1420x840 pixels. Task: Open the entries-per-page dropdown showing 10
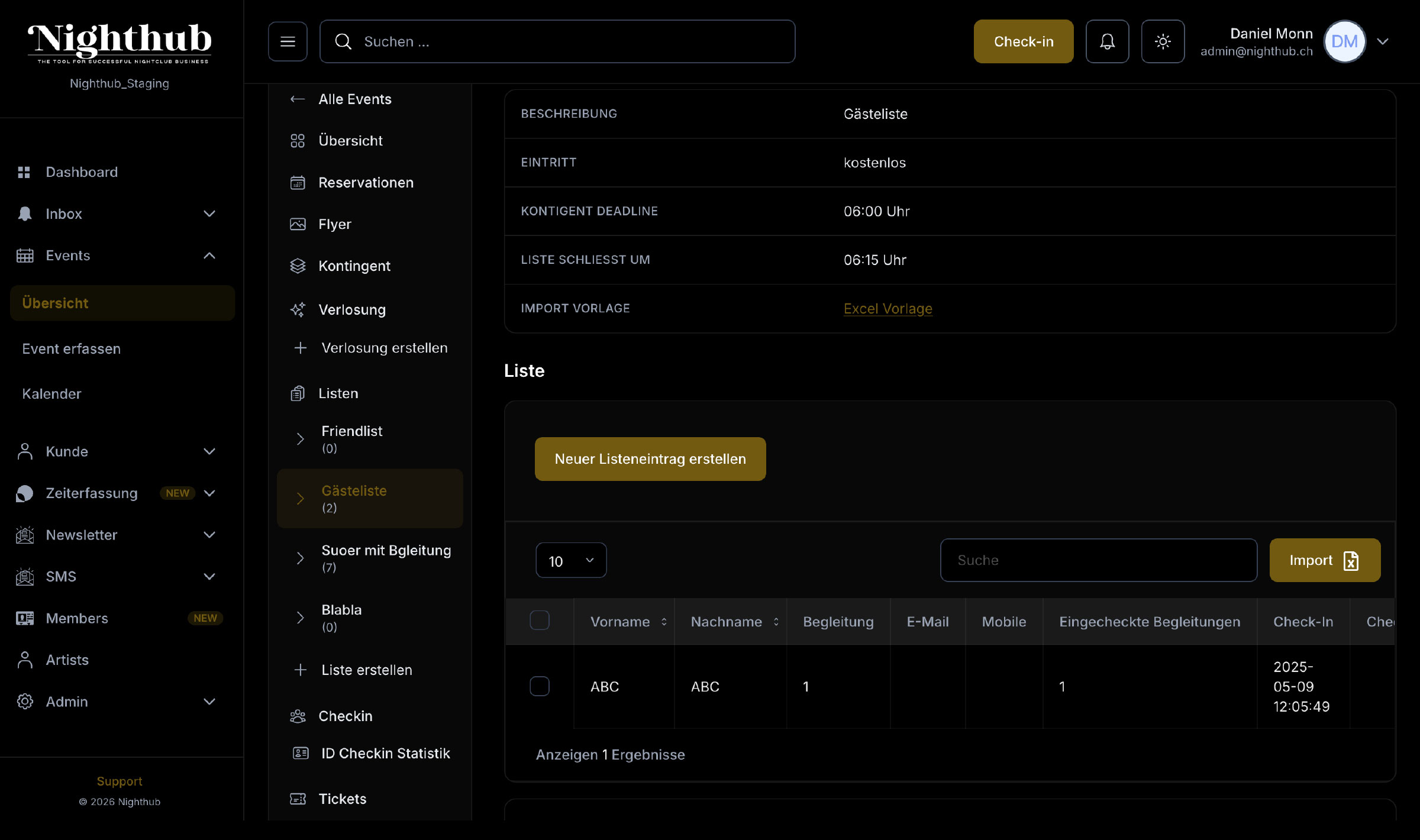tap(570, 560)
